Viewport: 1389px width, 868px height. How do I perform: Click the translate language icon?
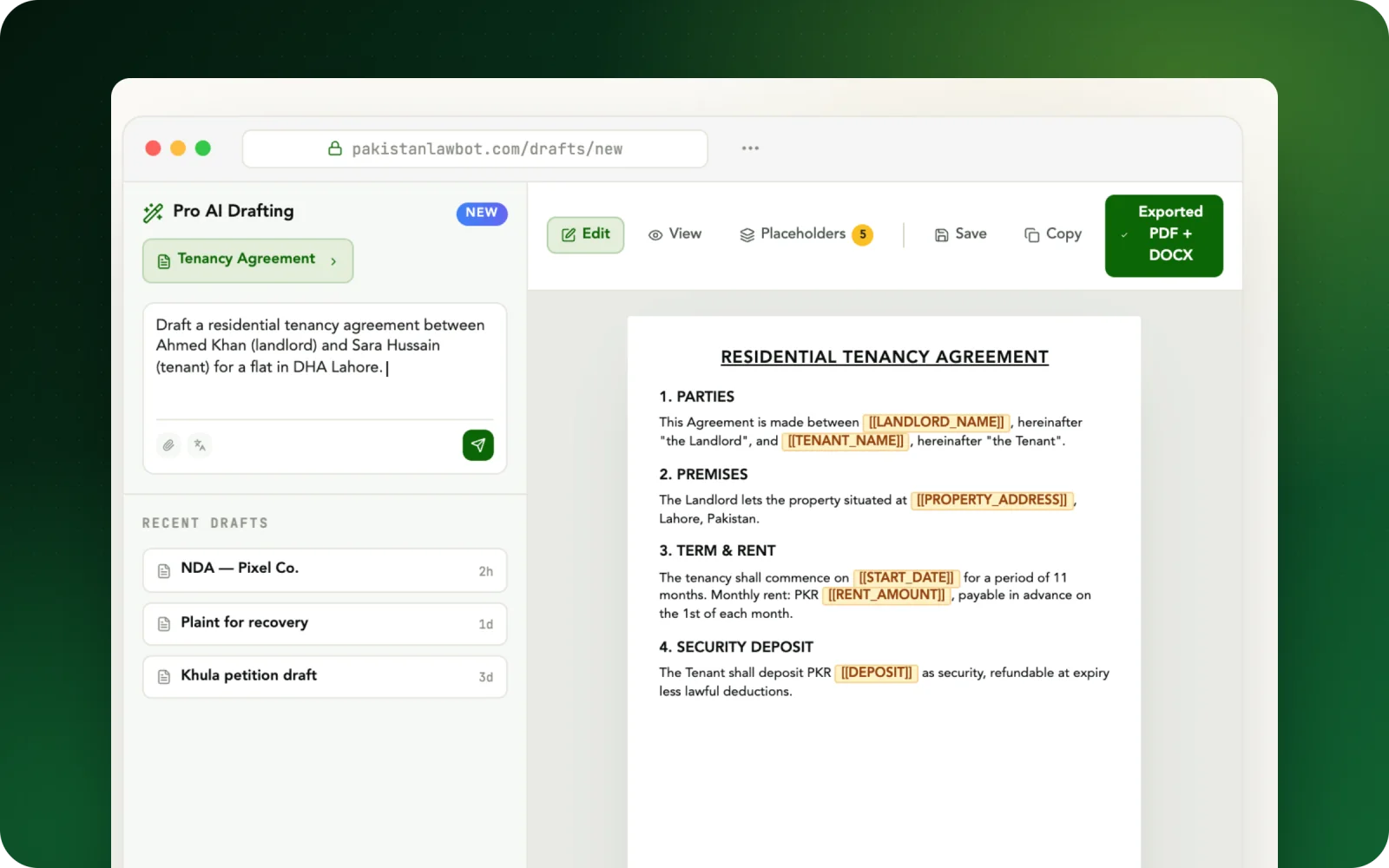[200, 445]
